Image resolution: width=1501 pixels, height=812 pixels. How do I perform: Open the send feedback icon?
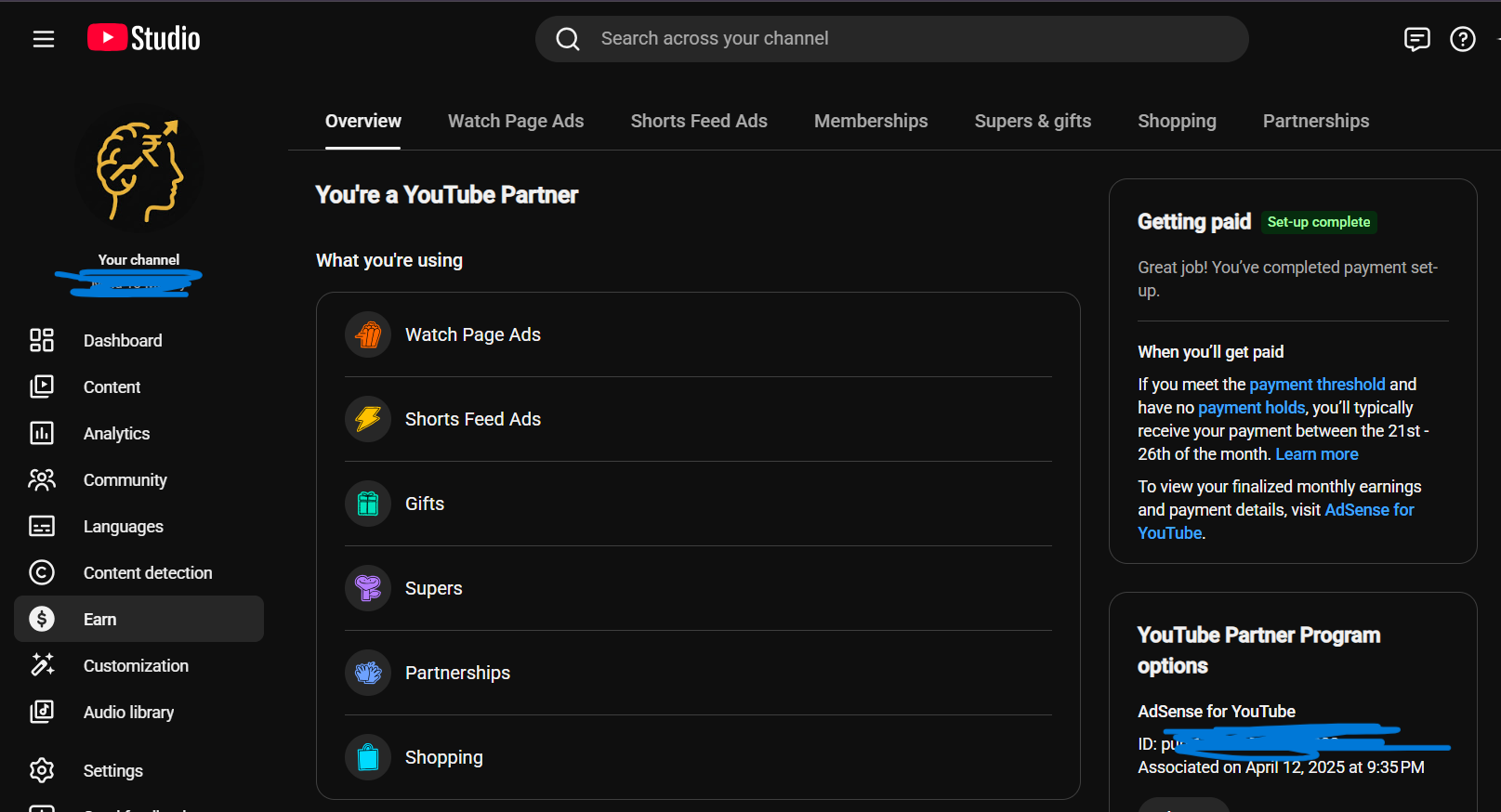pyautogui.click(x=1416, y=39)
